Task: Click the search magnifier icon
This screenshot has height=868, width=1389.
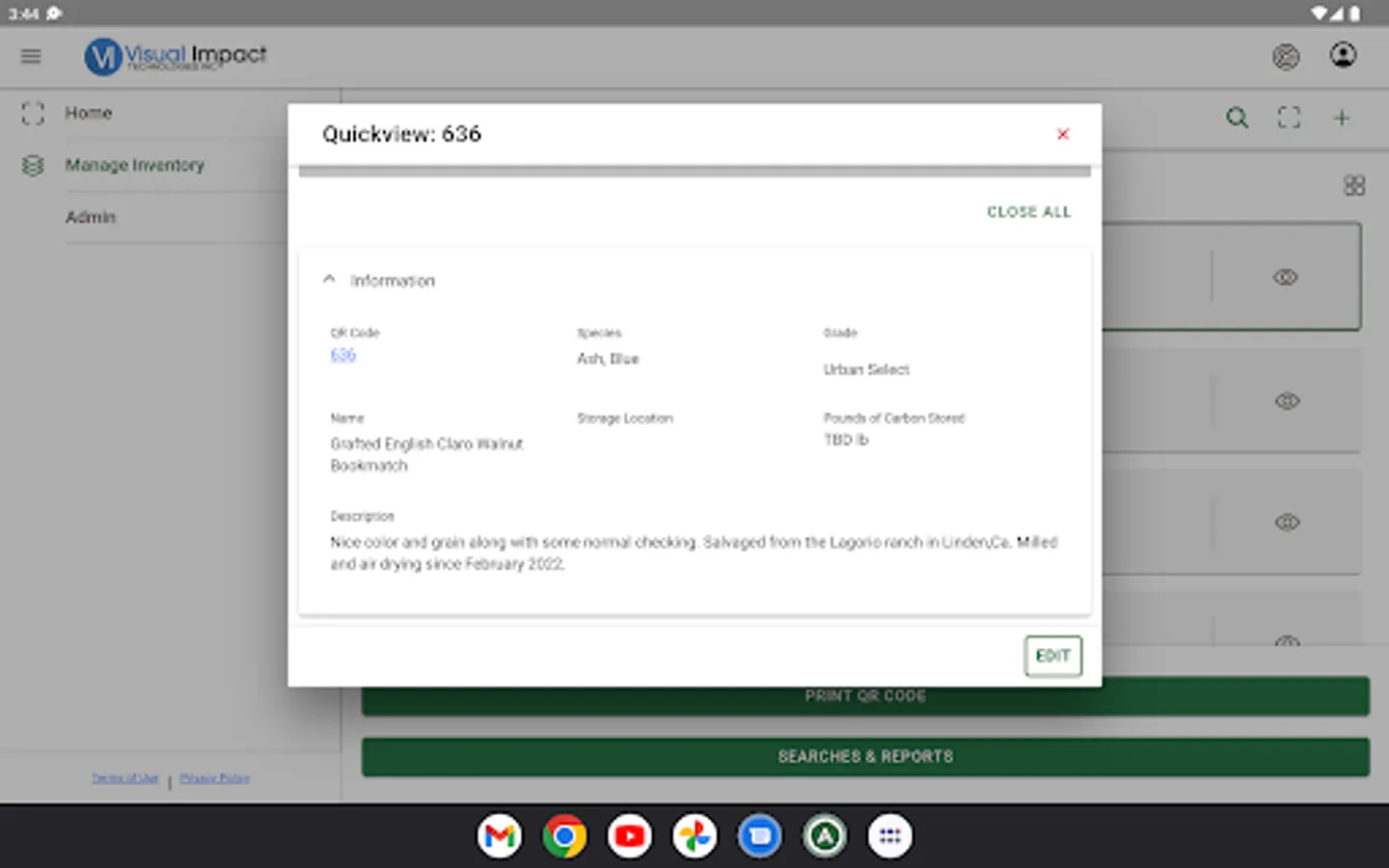Action: pyautogui.click(x=1238, y=118)
